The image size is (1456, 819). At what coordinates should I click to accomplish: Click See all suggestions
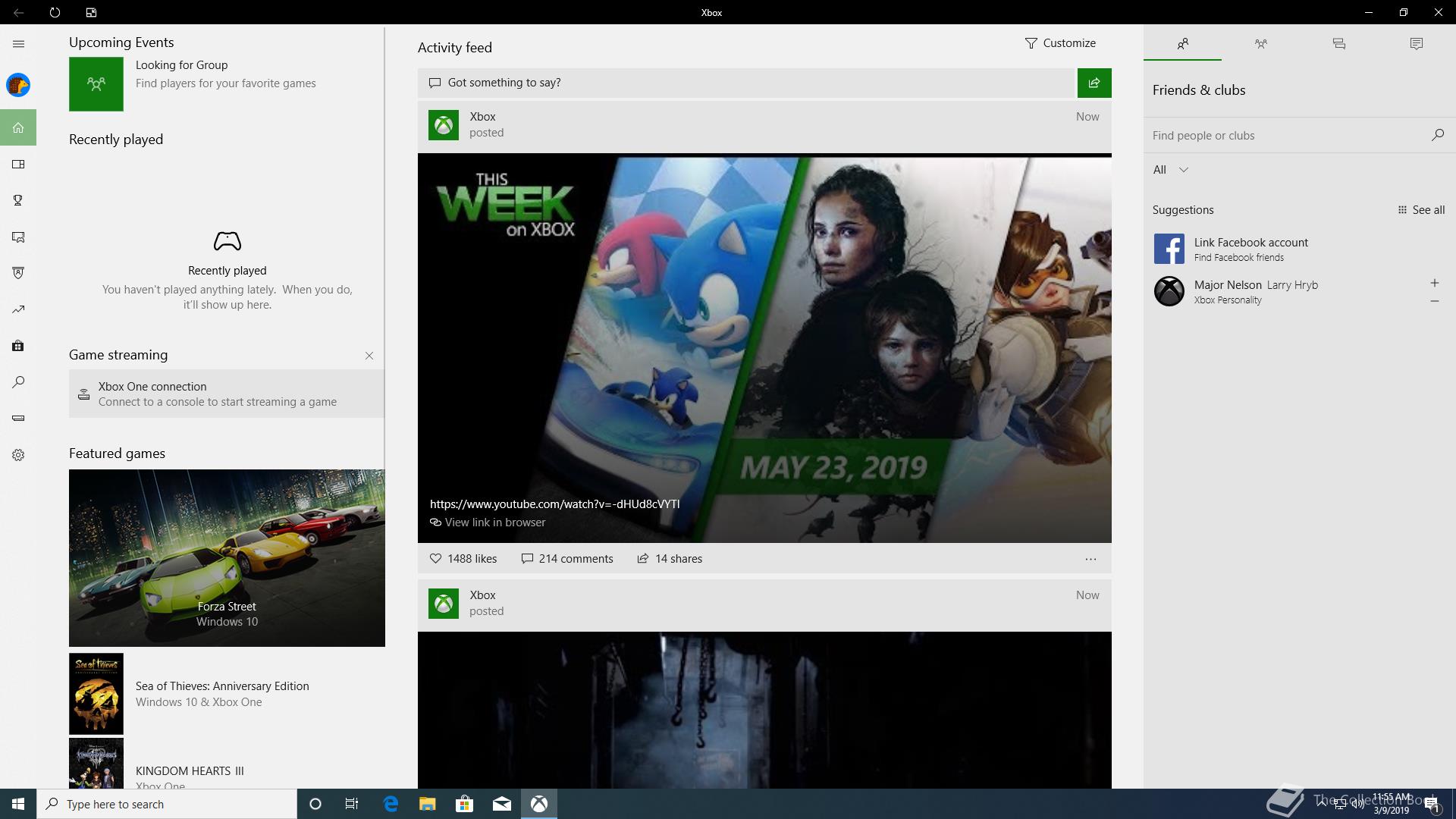[1421, 210]
